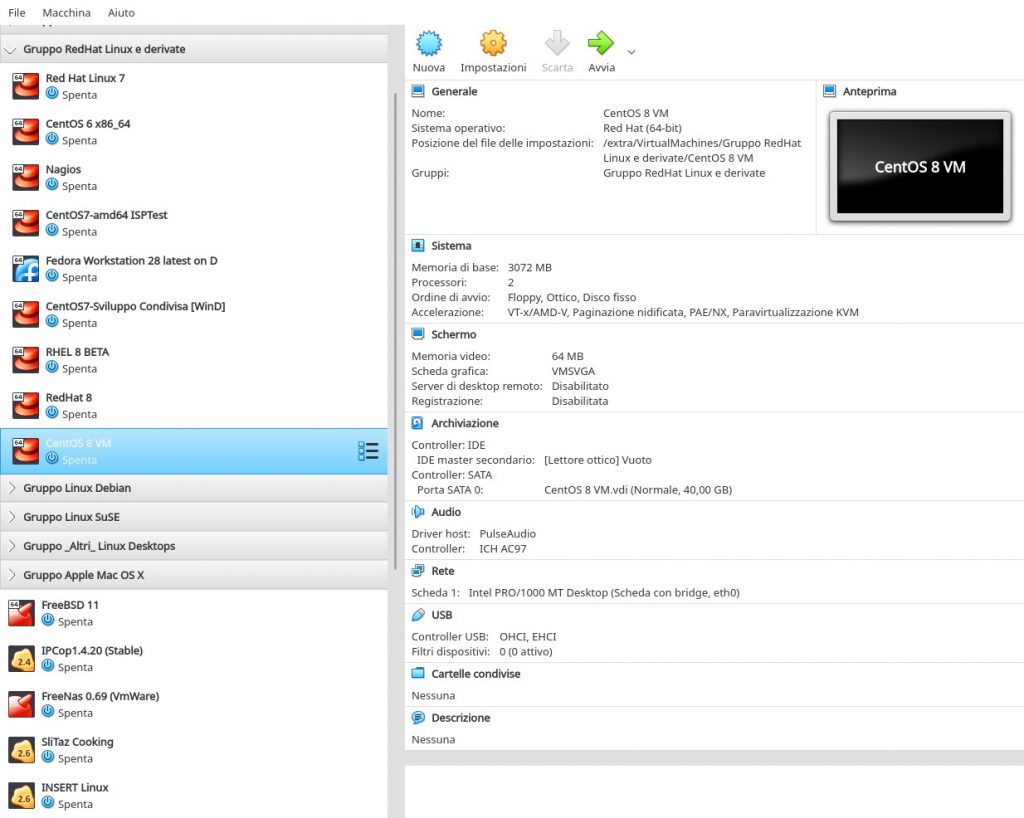The width and height of the screenshot is (1024, 818).
Task: Select the Fedora Workstation 28 icon
Action: (x=25, y=269)
